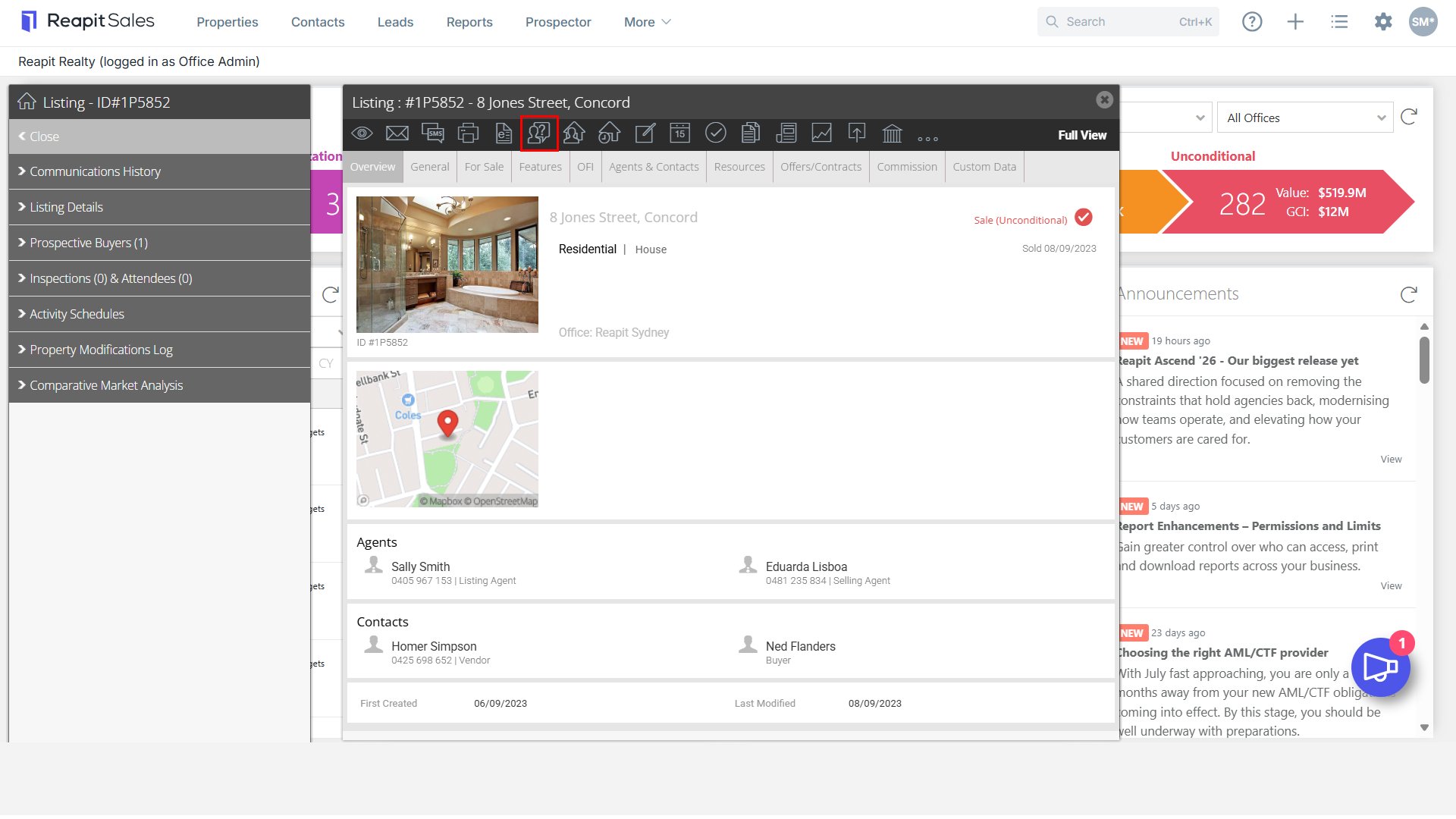The height and width of the screenshot is (819, 1456).
Task: Click the Sale Unconditional red checkmark
Action: tap(1084, 218)
